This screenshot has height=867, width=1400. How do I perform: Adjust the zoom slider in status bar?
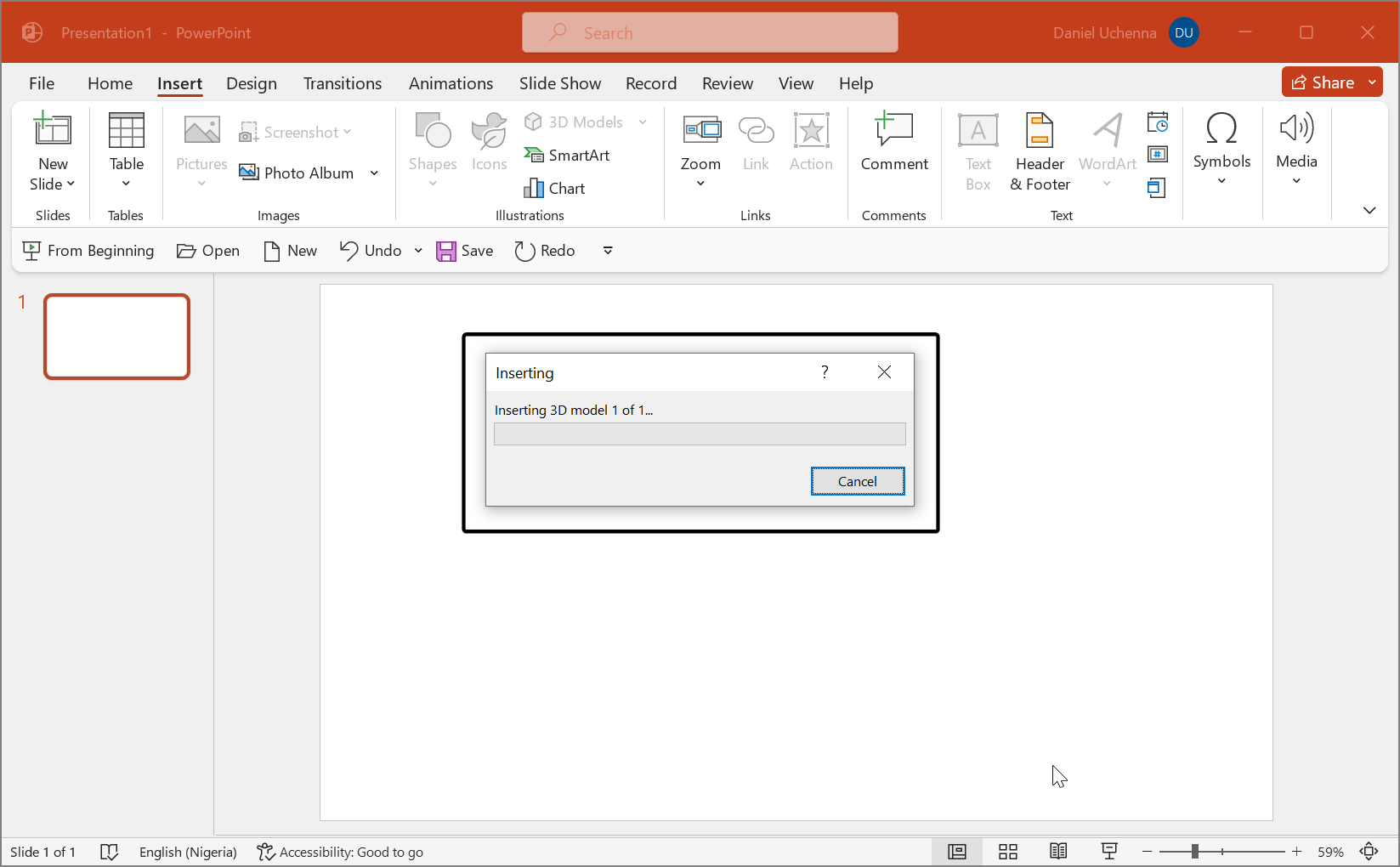1194,852
